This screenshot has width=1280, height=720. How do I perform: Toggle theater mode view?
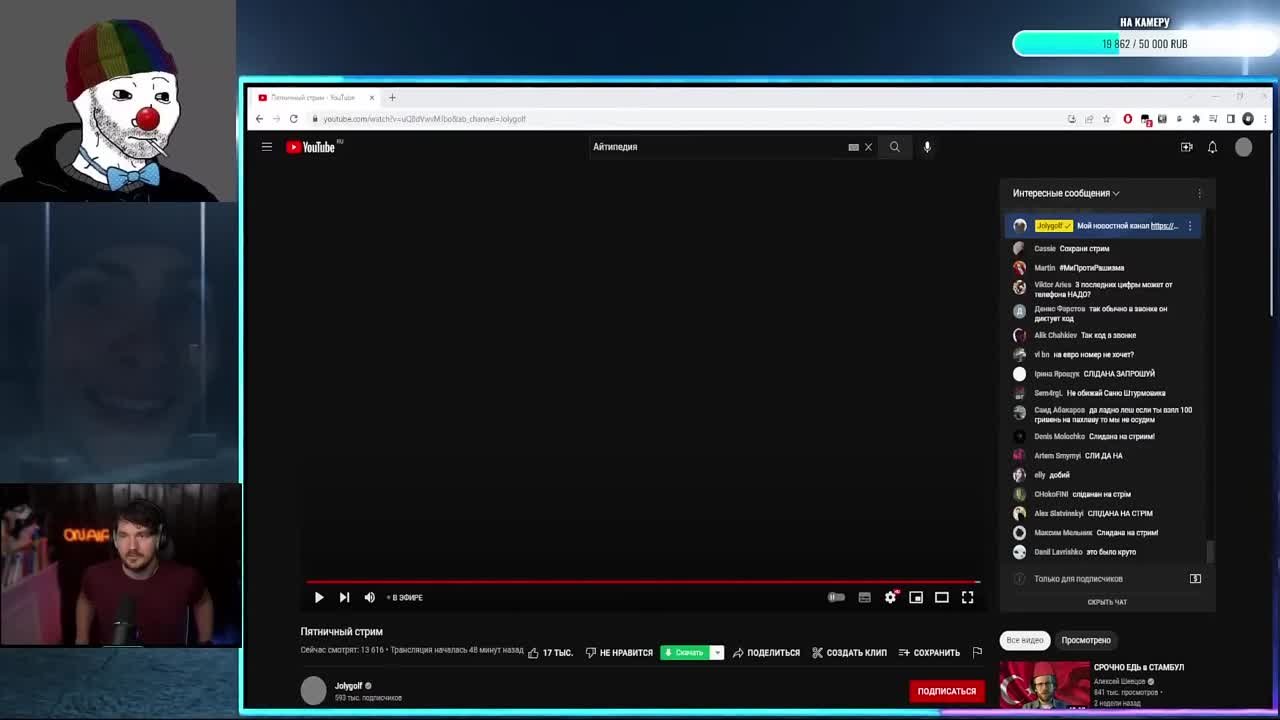941,597
